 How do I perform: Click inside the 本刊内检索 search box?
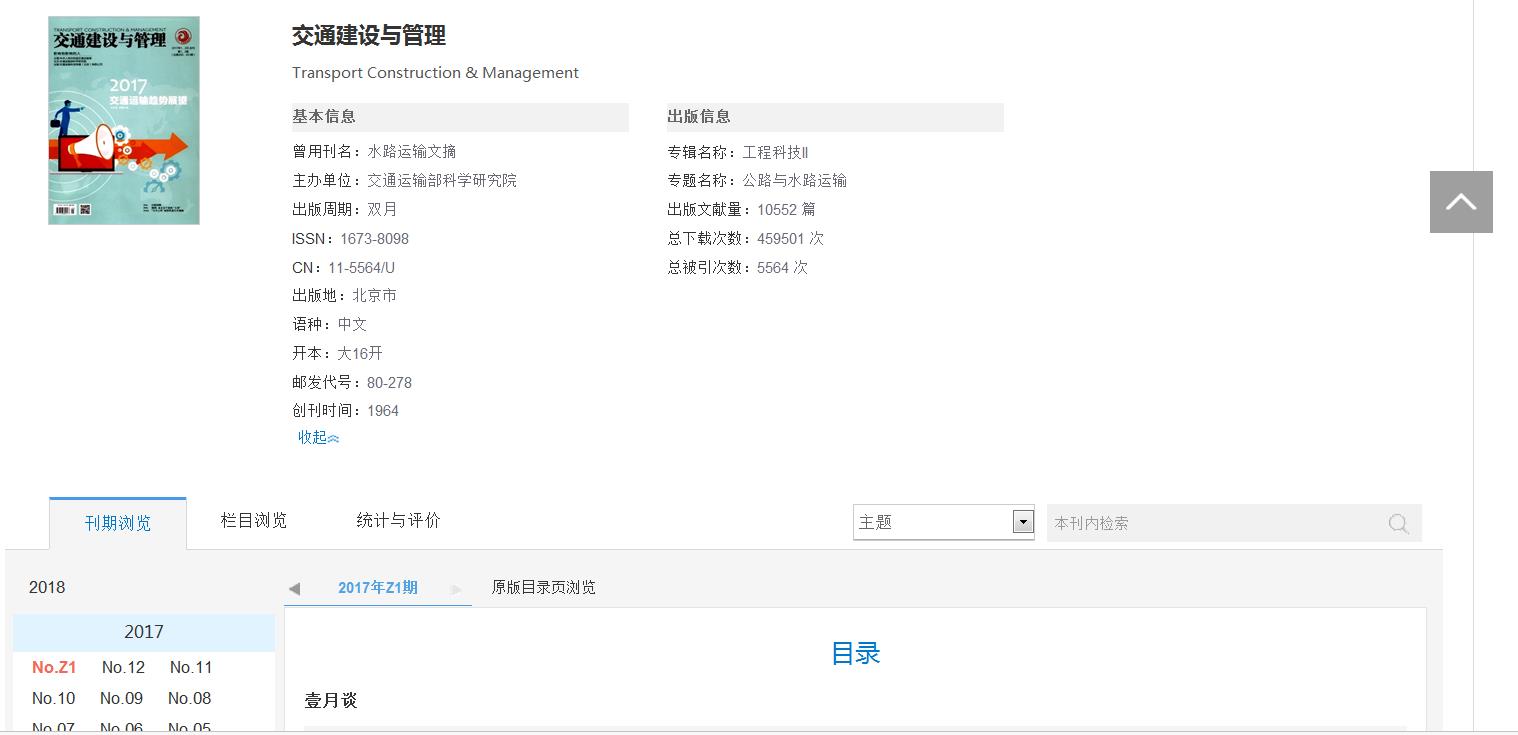(x=1210, y=524)
